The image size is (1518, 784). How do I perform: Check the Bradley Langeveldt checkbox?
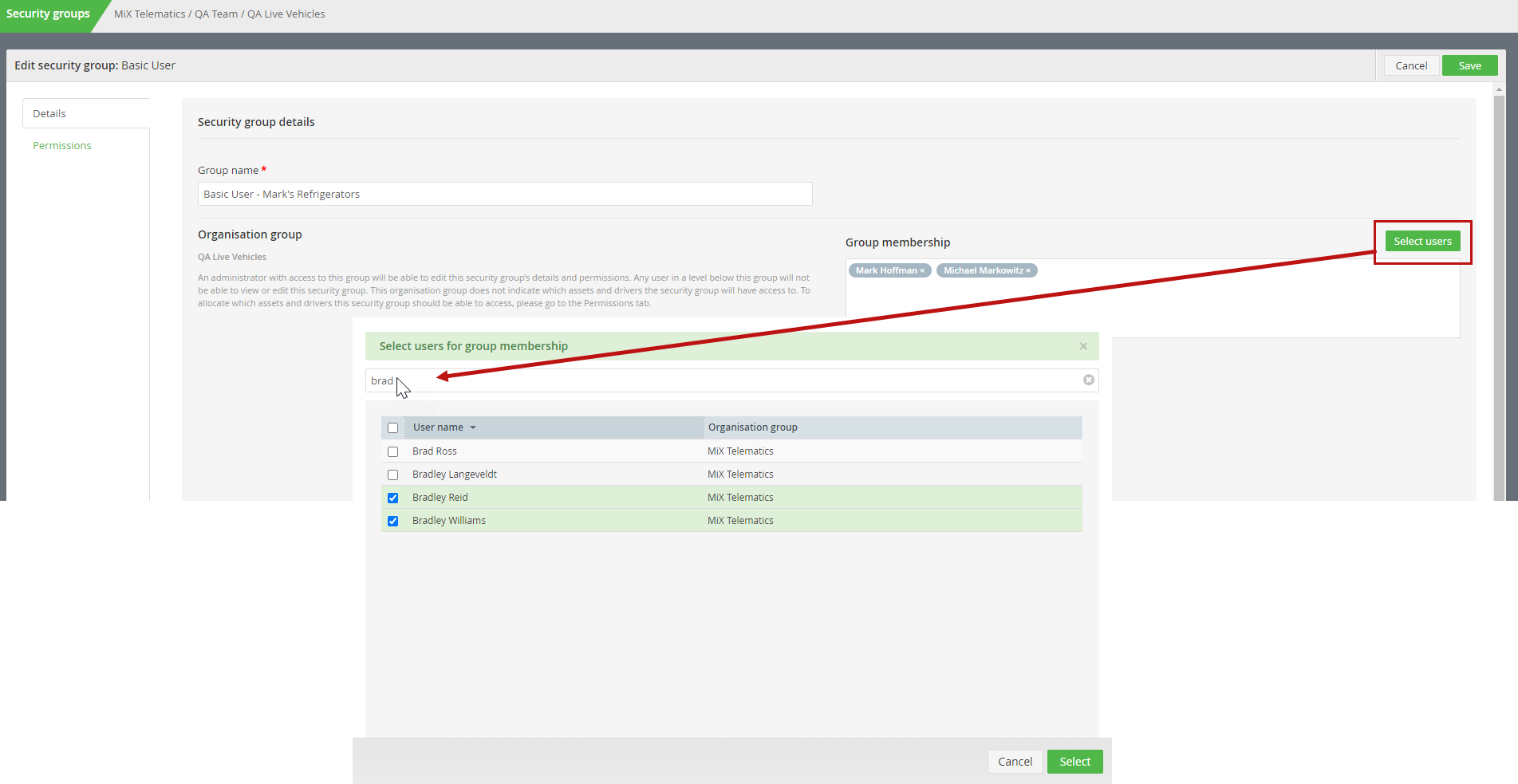pyautogui.click(x=392, y=475)
